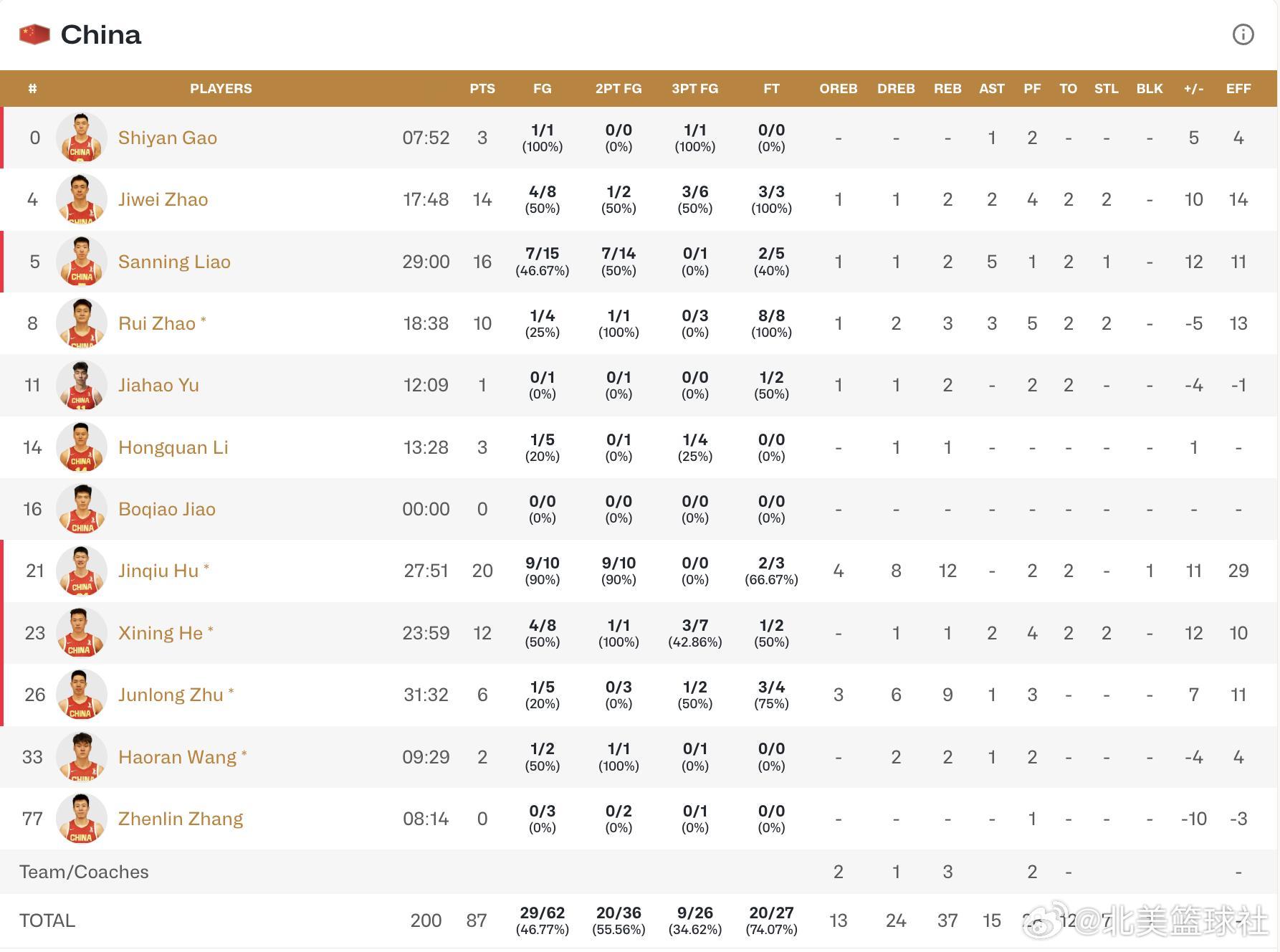Click the China team title
1280x952 pixels.
(101, 34)
